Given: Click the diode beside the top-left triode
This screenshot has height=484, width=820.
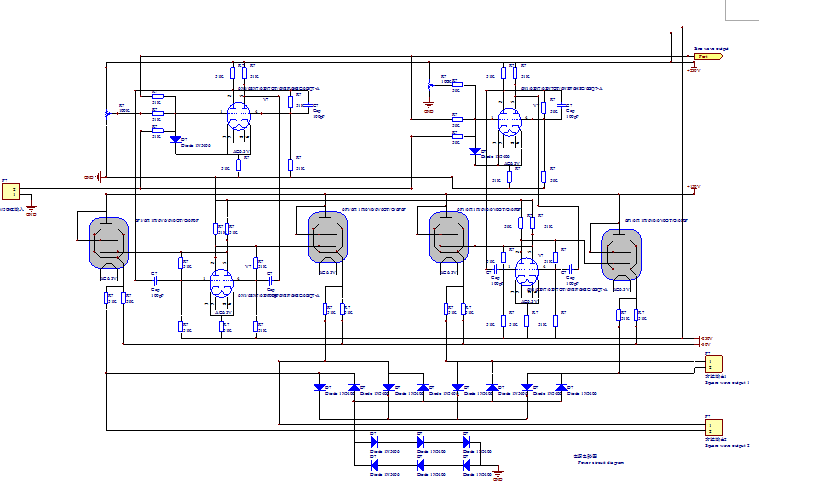Looking at the screenshot, I should click(x=176, y=140).
